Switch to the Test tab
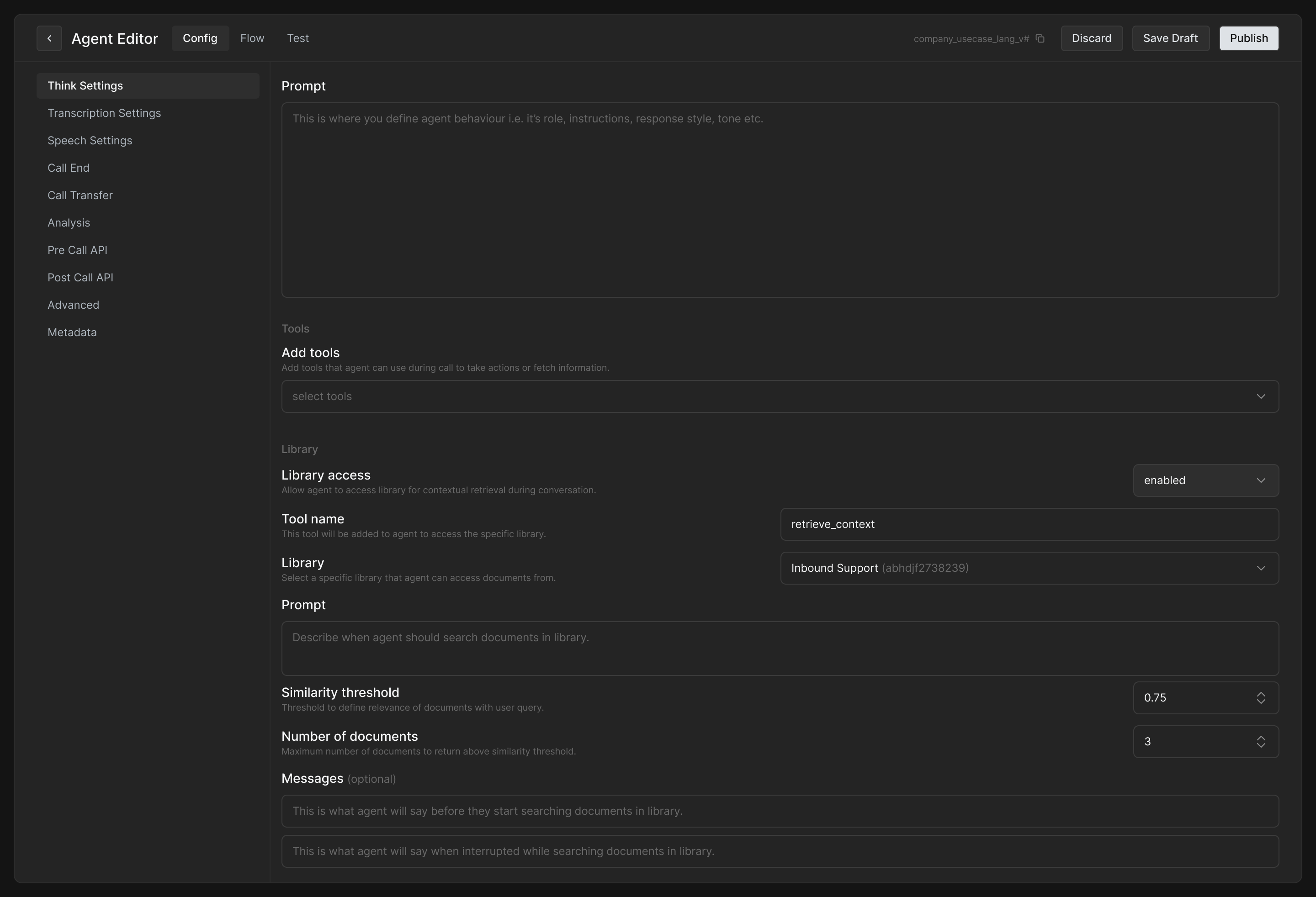Screen dimensions: 1316x897 tap(298, 38)
